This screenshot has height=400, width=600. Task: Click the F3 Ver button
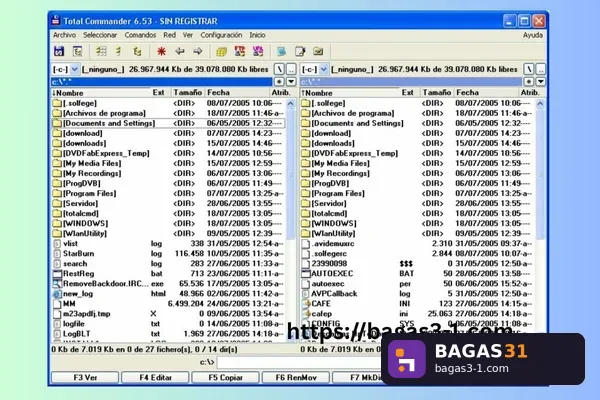point(85,377)
